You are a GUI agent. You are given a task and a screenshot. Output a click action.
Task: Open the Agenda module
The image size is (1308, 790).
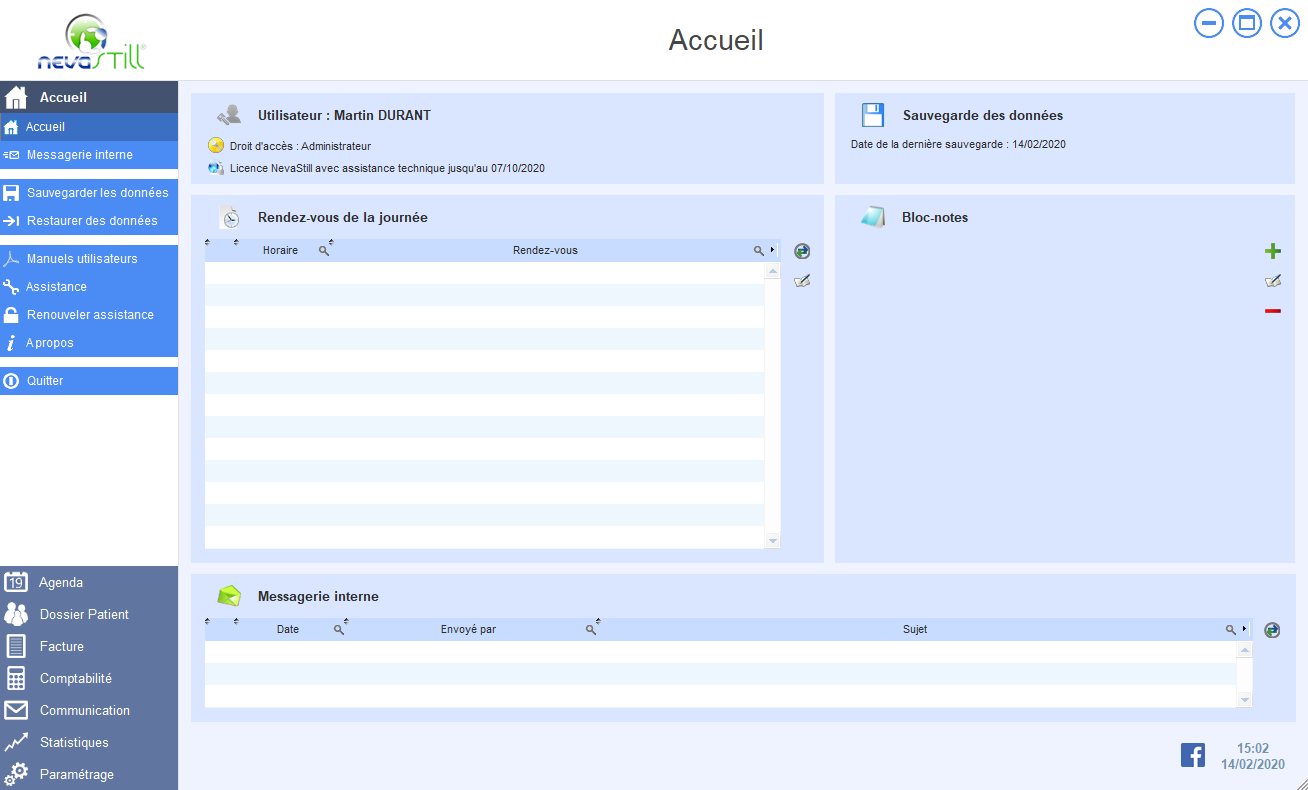60,582
